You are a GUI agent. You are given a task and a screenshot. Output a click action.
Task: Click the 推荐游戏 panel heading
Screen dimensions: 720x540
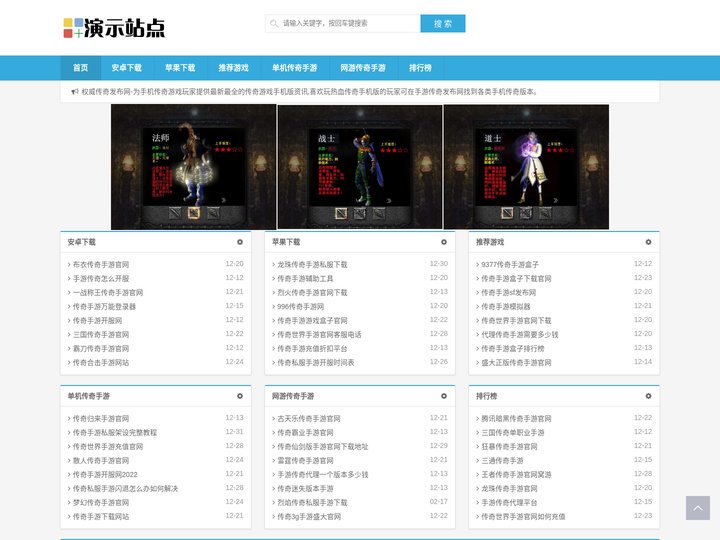[x=490, y=242]
